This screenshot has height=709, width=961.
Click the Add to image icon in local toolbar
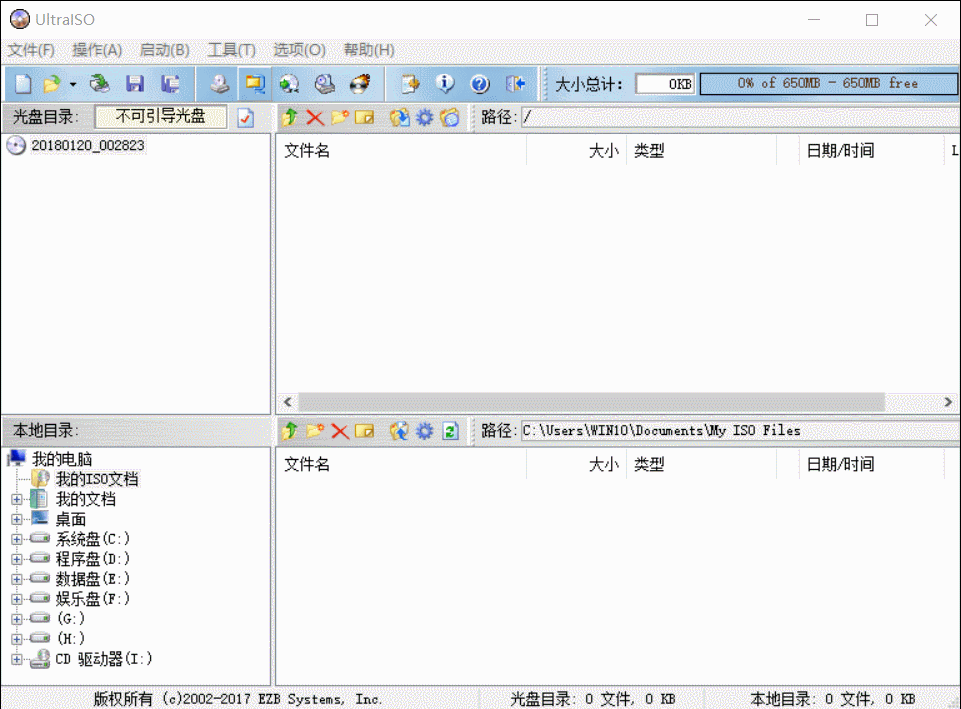point(400,431)
